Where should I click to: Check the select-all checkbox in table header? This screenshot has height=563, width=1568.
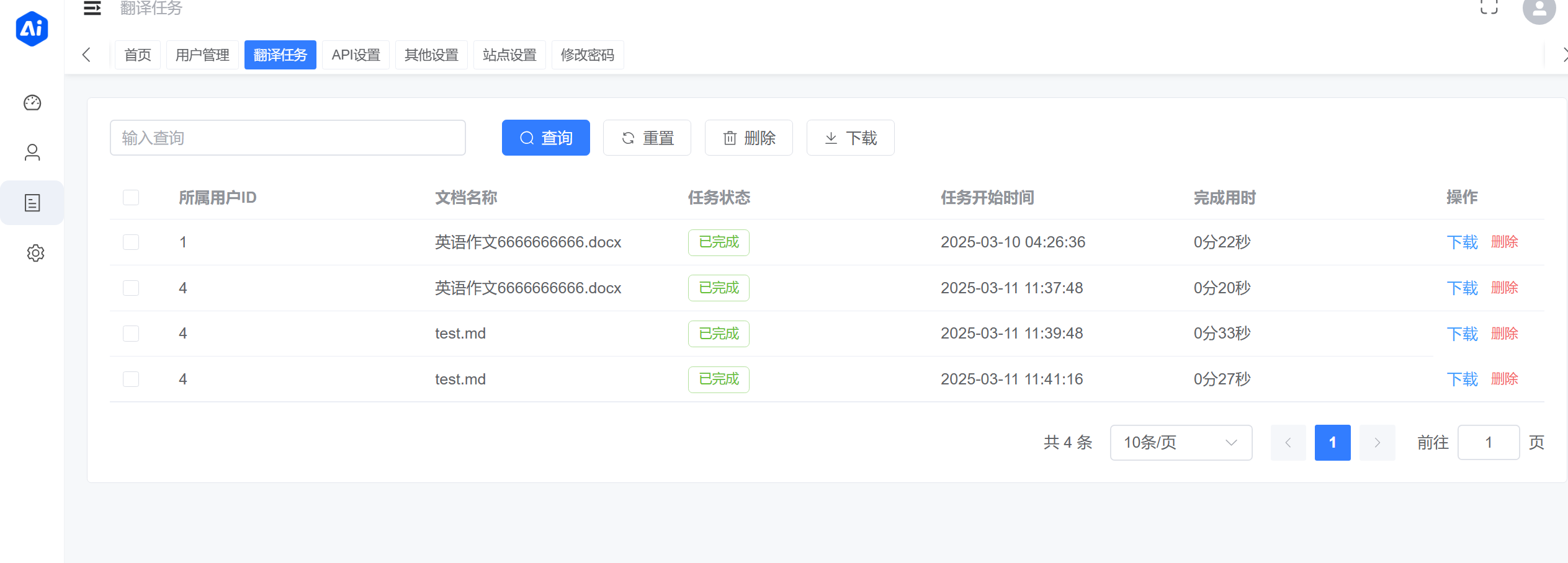pyautogui.click(x=130, y=197)
